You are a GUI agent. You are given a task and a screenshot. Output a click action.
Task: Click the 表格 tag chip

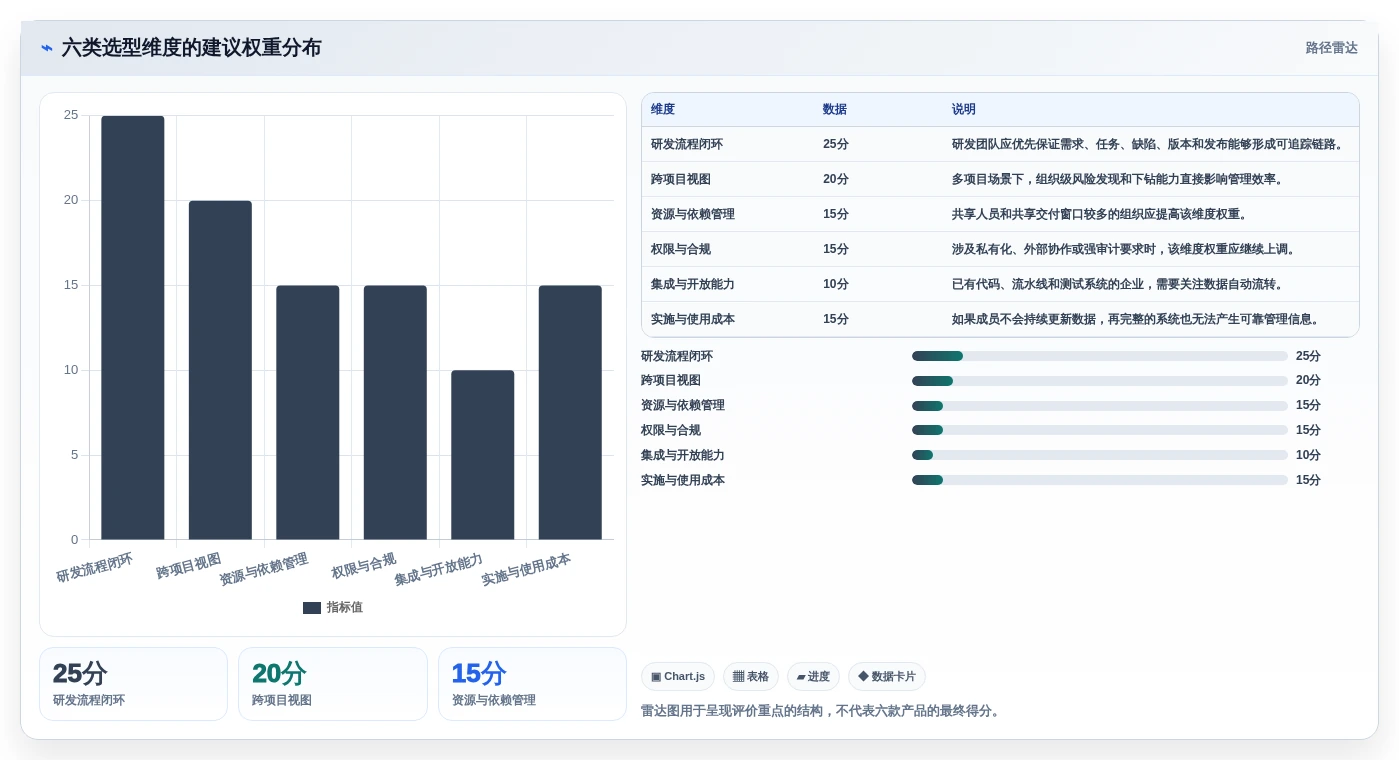point(751,677)
